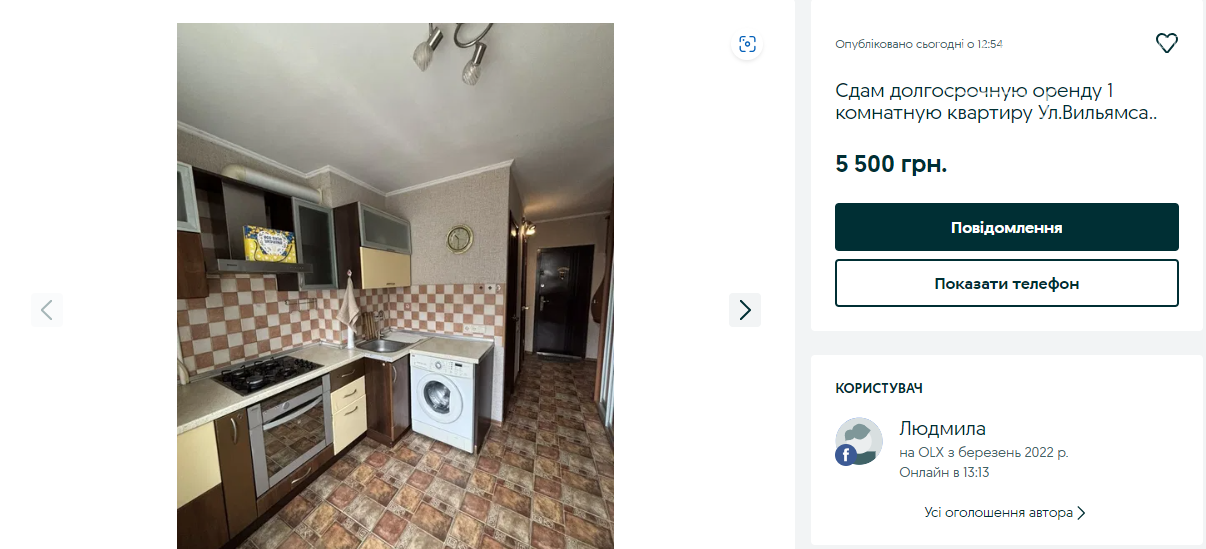Go to the next listing photo
Screen dimensions: 1206x549
745,310
